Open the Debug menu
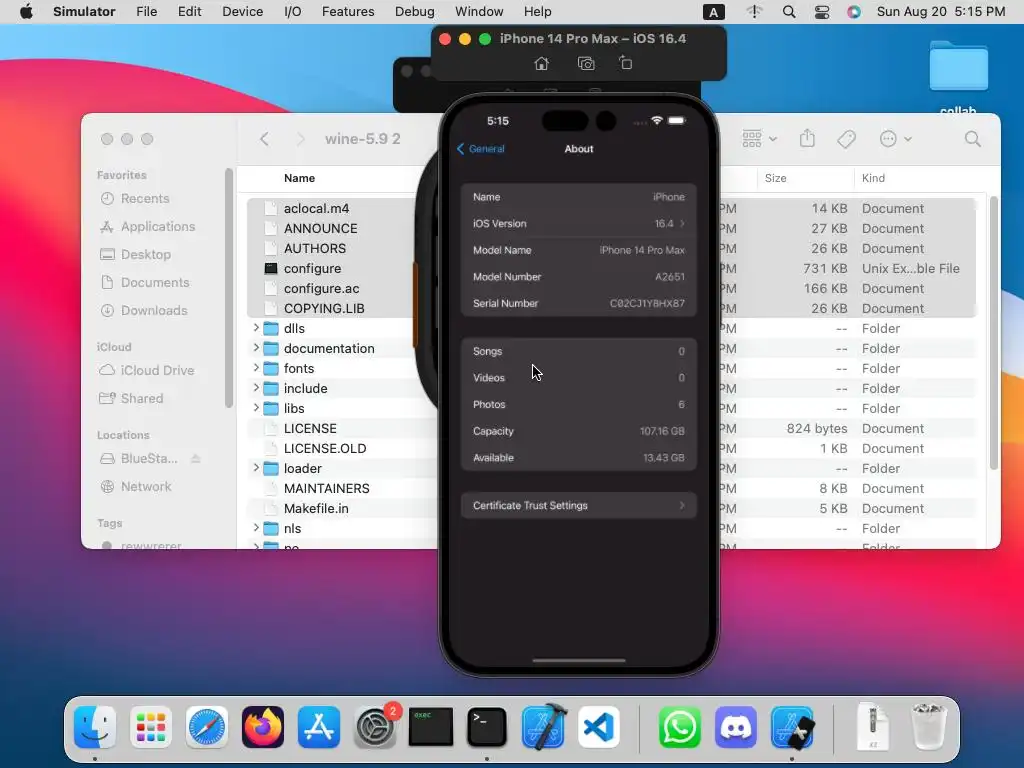 [415, 12]
